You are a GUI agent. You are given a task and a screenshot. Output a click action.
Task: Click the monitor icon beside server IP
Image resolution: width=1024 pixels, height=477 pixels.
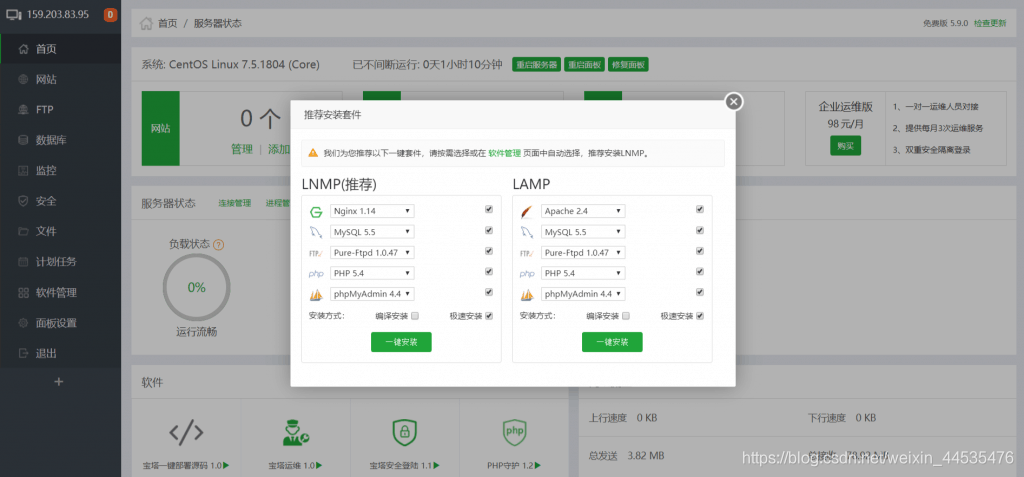(x=14, y=14)
